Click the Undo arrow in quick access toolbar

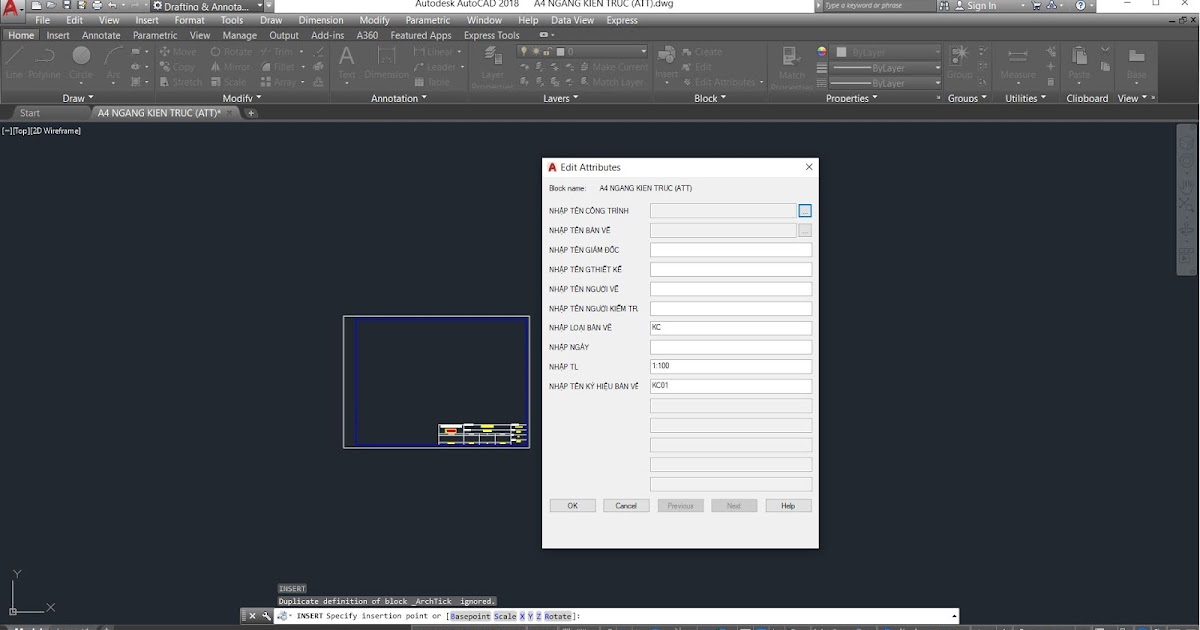[111, 6]
